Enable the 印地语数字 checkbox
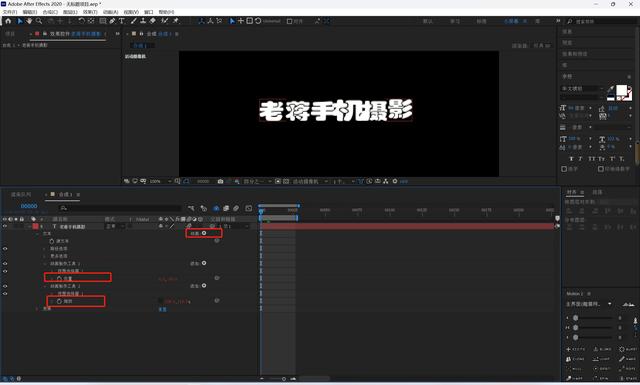 601,169
